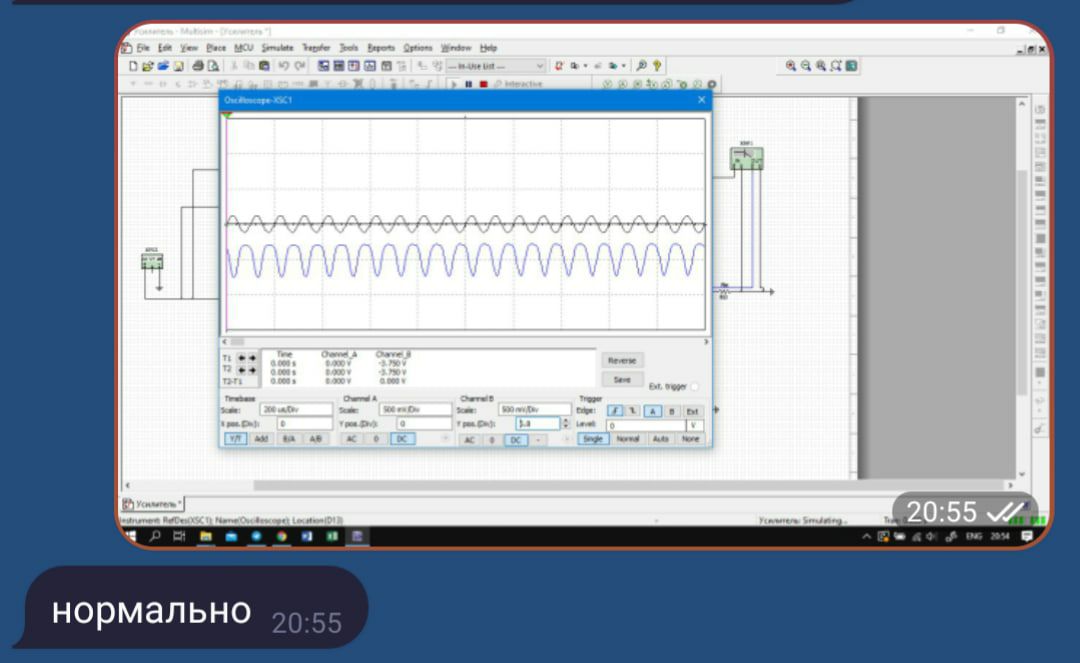Screen dimensions: 1080x663
Task: Select the Single trigger mode
Action: pos(593,439)
